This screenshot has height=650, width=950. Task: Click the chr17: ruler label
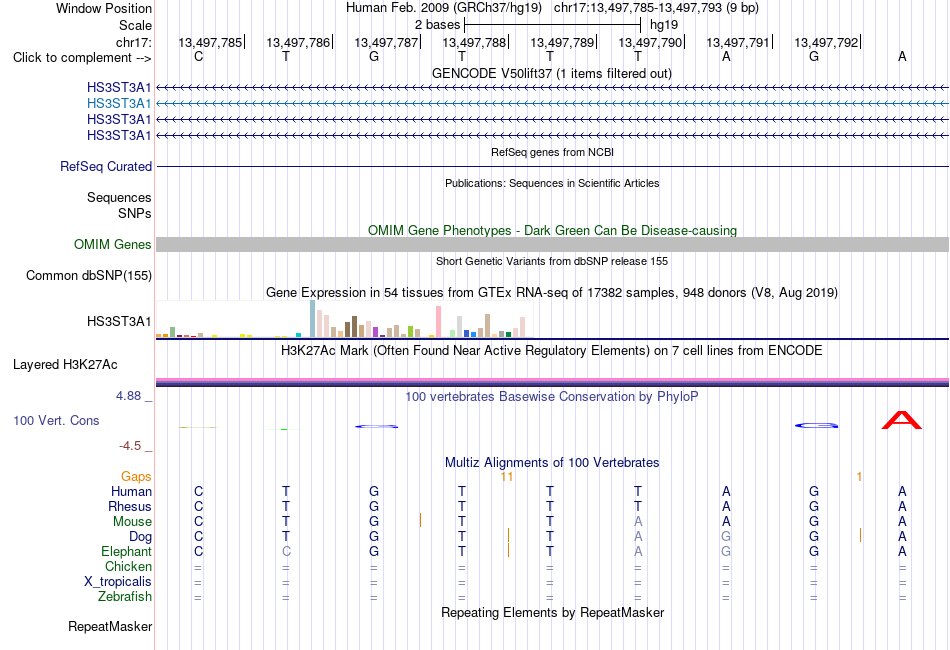coord(133,42)
